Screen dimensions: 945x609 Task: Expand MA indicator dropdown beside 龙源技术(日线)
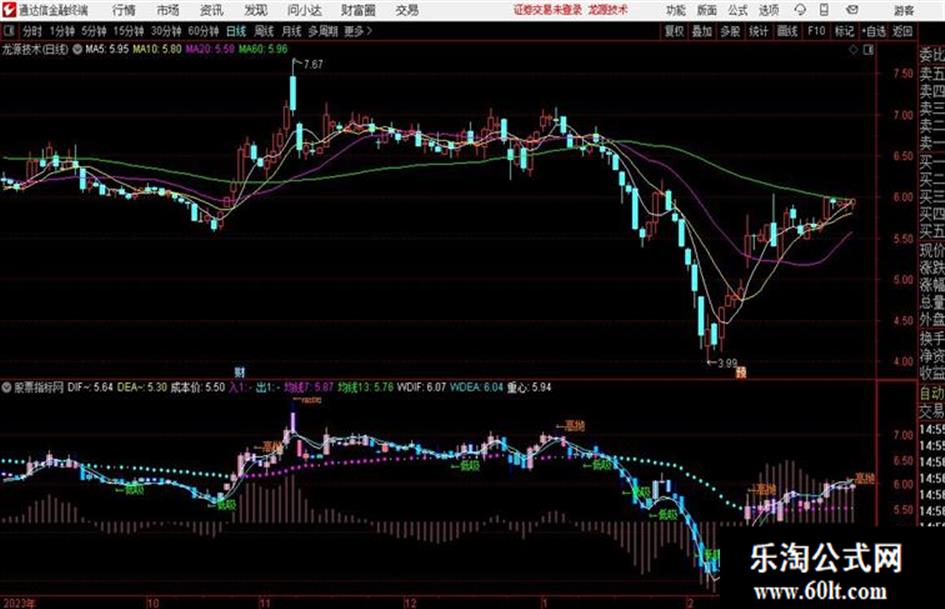click(x=77, y=50)
